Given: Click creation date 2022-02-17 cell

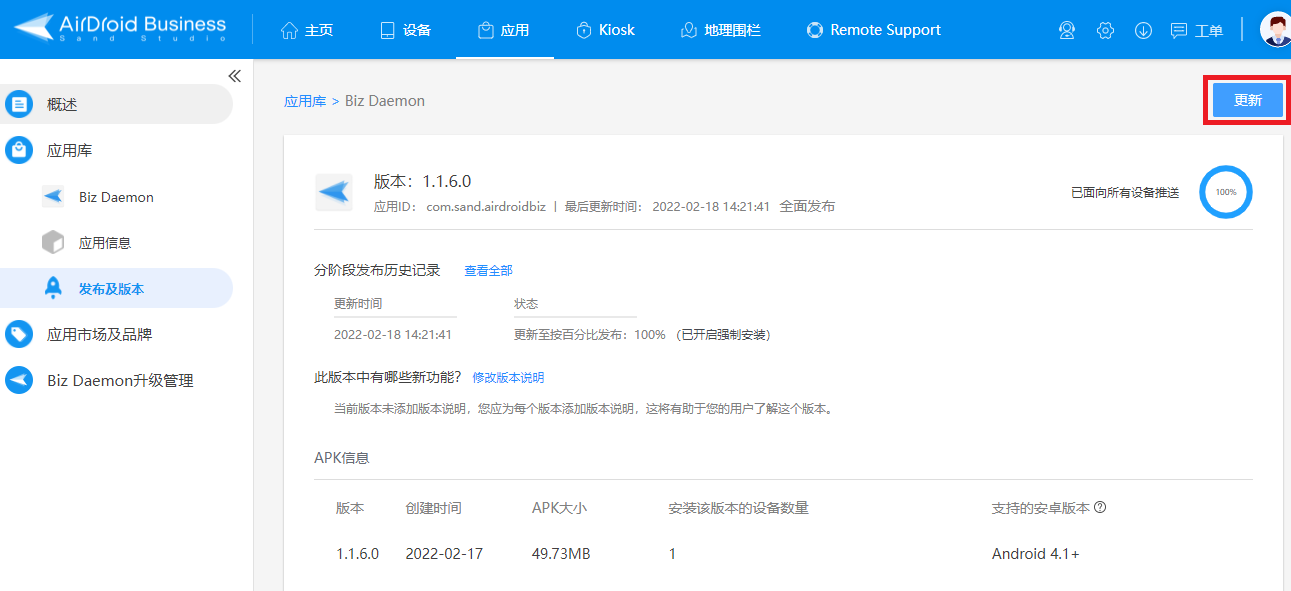Looking at the screenshot, I should pos(444,553).
